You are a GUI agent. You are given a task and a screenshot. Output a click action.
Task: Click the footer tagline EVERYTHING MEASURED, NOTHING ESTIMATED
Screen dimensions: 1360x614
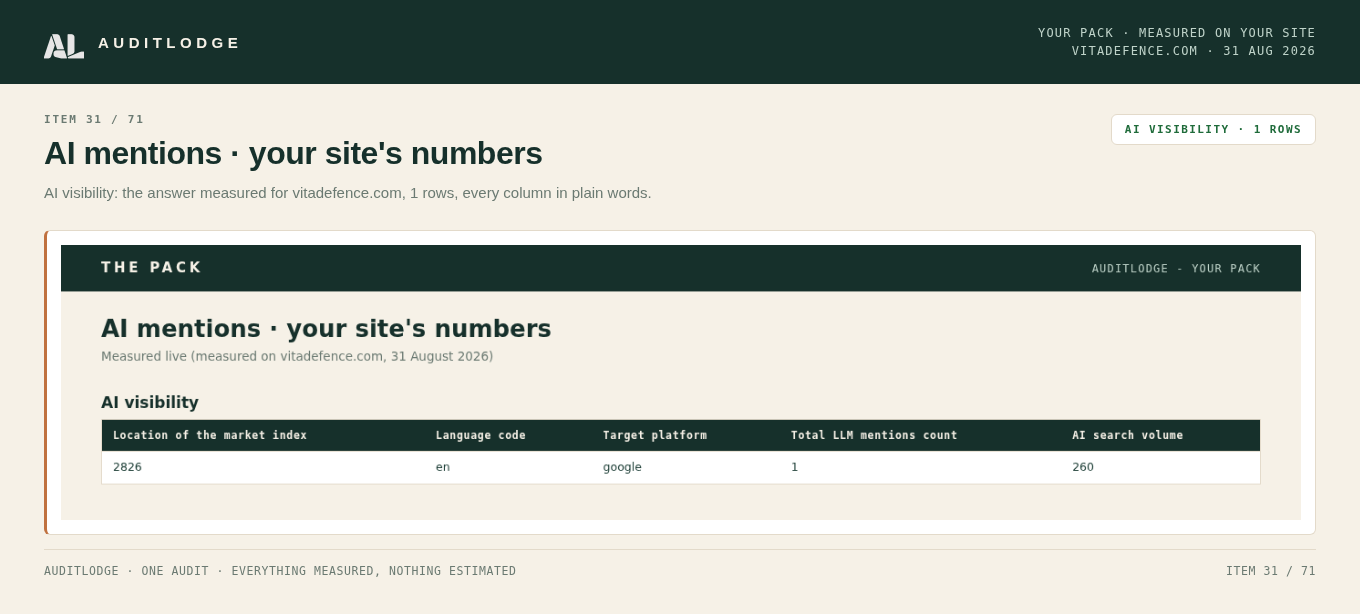[x=374, y=571]
